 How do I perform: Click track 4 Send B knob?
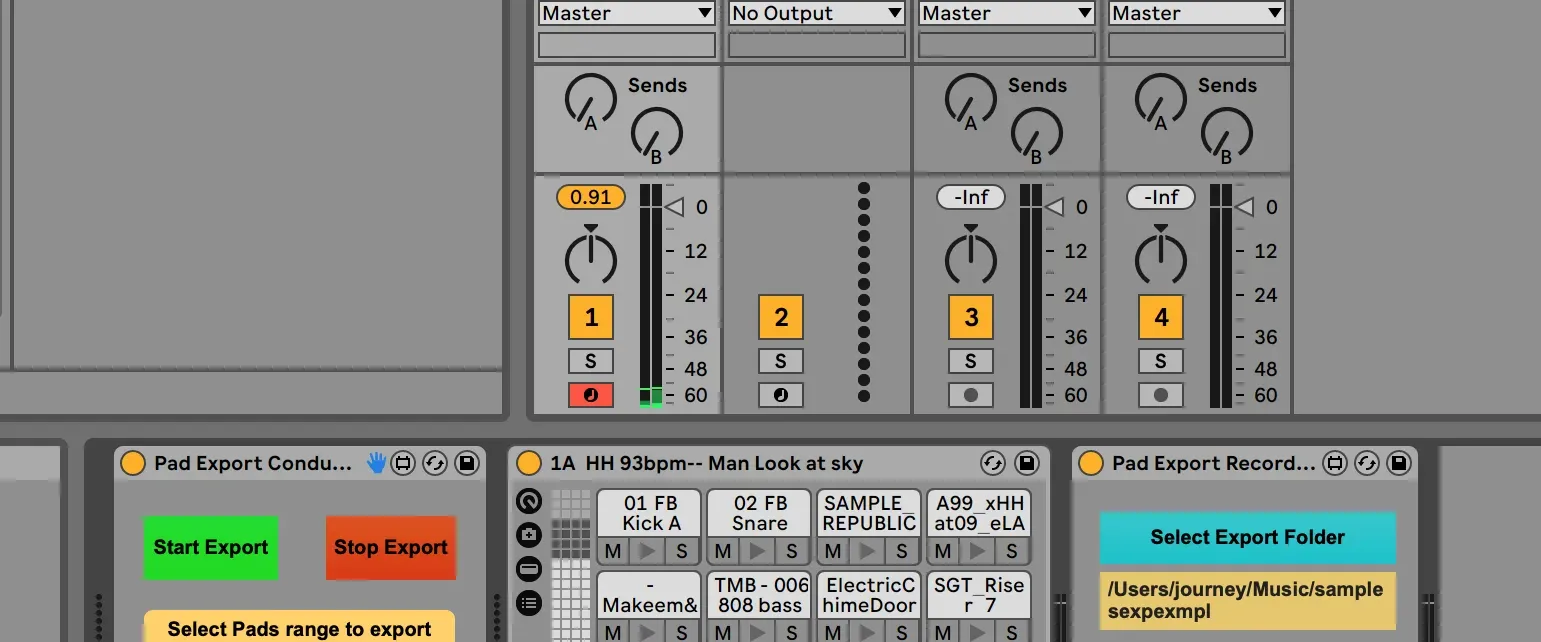[1227, 134]
